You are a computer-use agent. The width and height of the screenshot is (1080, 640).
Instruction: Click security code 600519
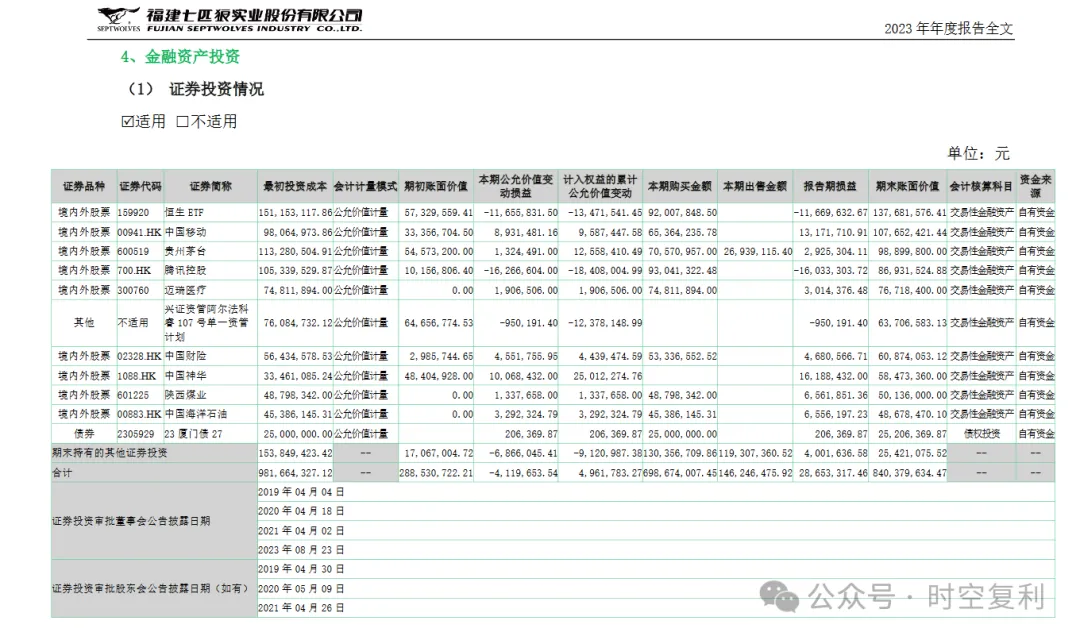133,251
